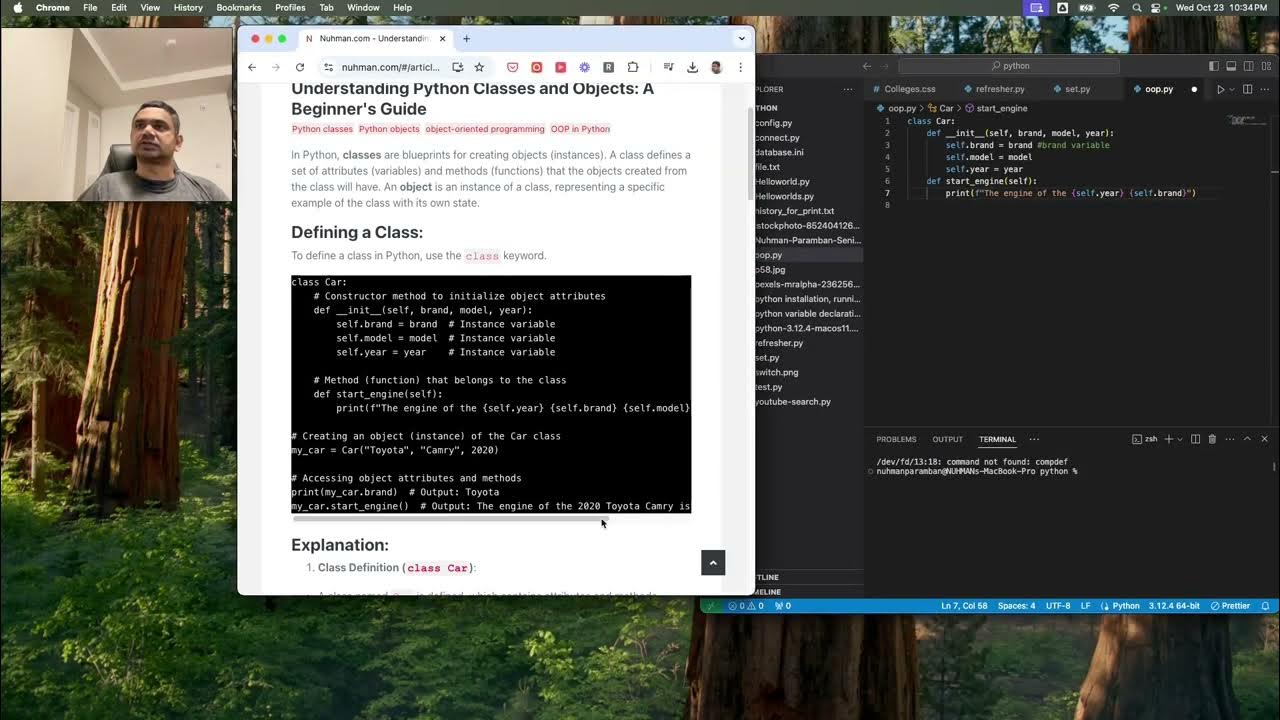
Task: Click the VS Code command center search box
Action: (1009, 66)
